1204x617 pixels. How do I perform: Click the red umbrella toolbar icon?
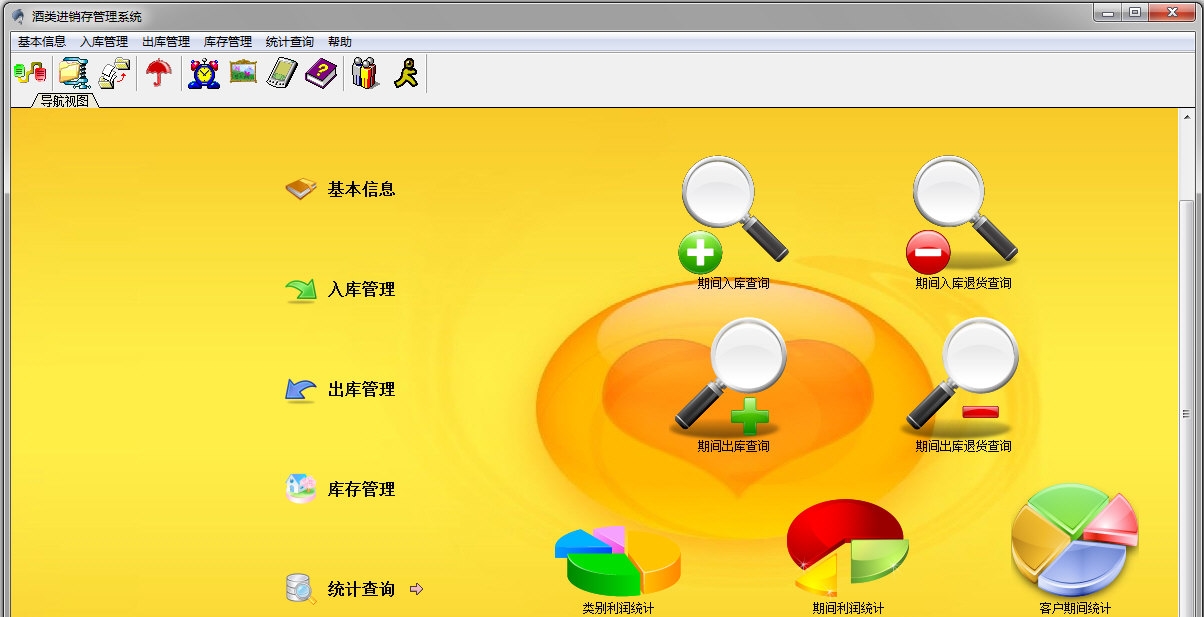pyautogui.click(x=158, y=73)
